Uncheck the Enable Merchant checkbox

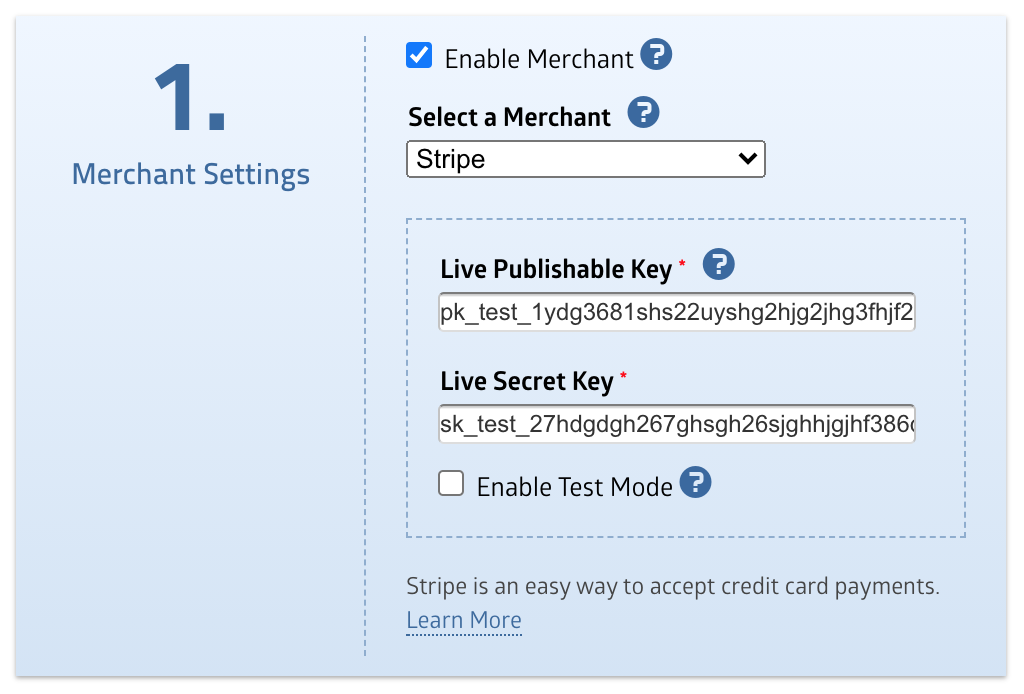point(419,55)
